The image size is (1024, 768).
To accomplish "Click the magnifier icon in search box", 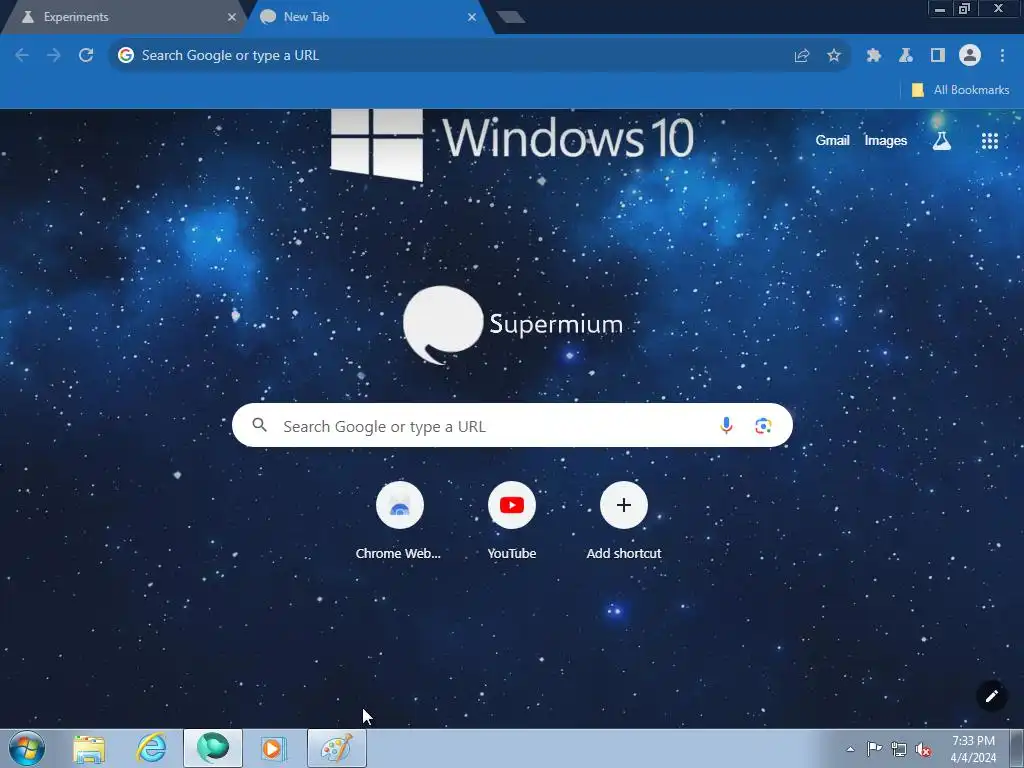I will coord(259,425).
